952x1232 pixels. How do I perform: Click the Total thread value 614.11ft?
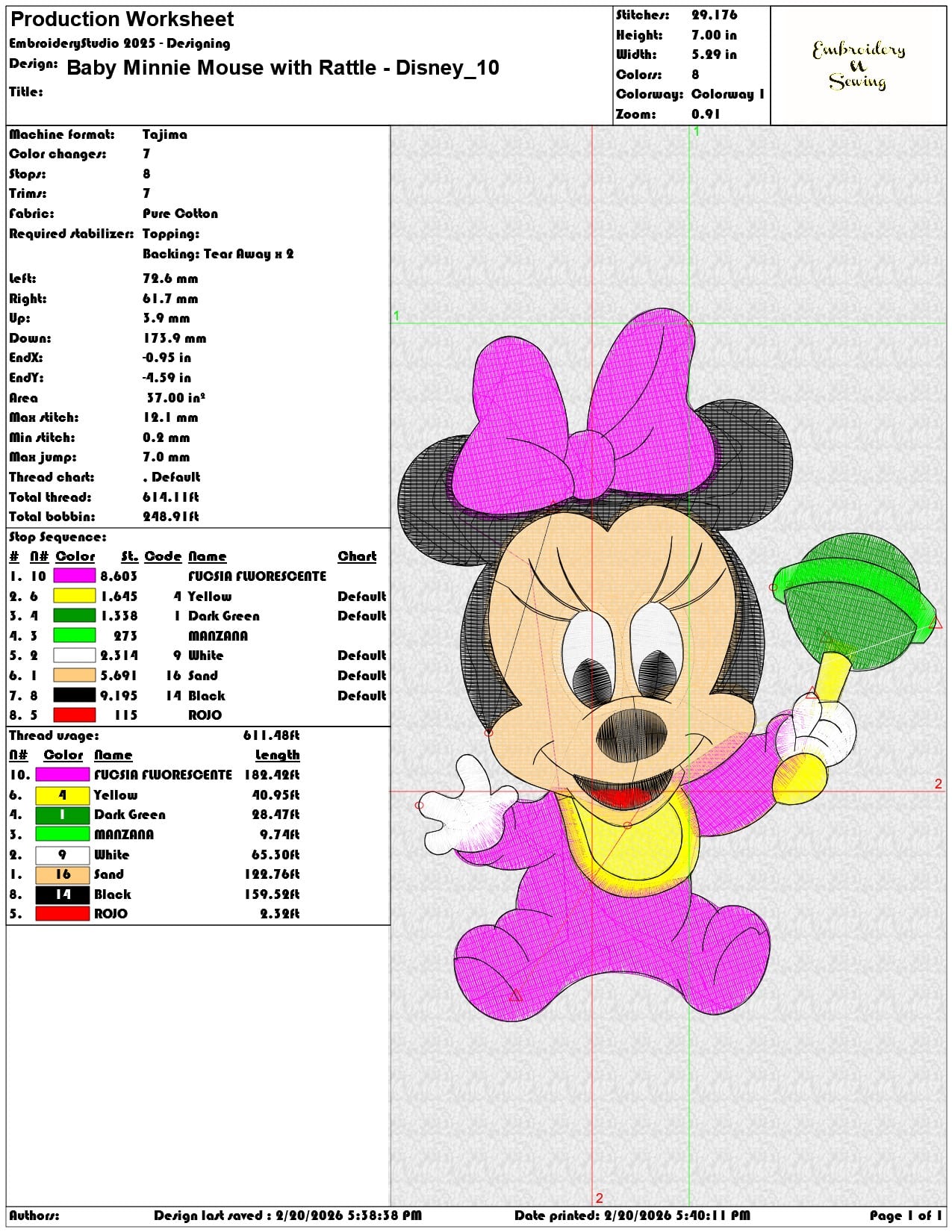click(x=171, y=497)
